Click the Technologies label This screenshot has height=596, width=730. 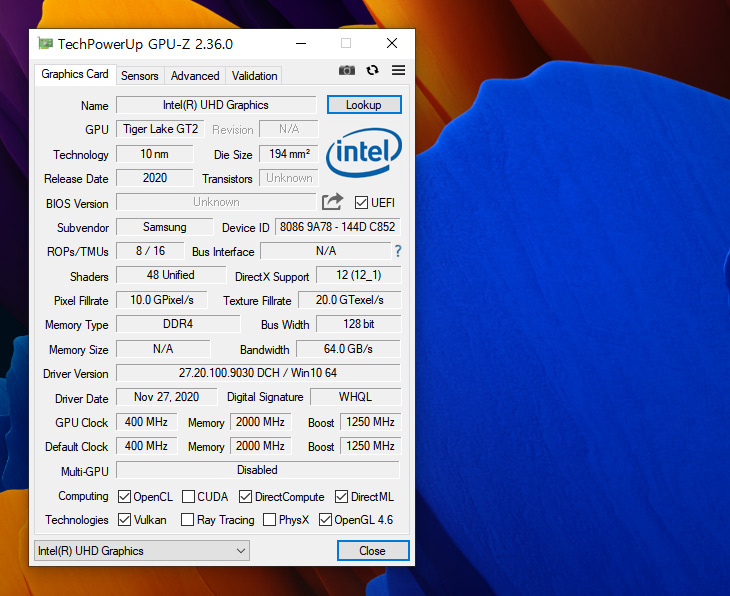point(77,520)
